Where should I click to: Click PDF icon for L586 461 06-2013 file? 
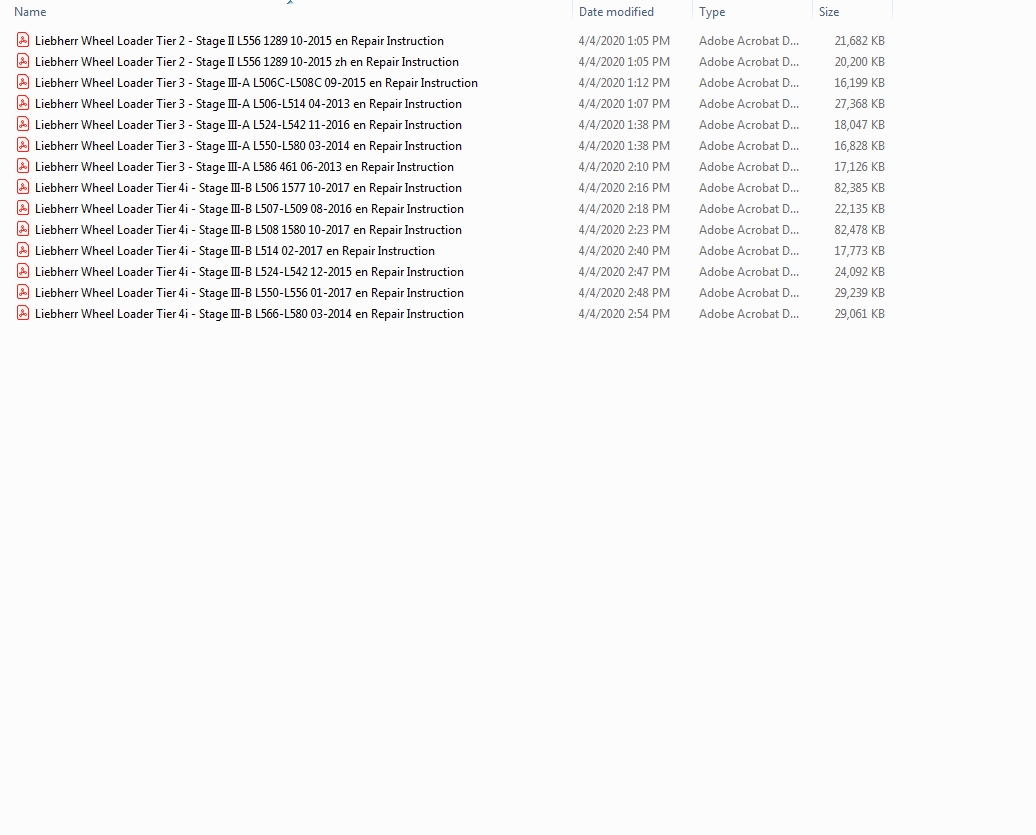tap(23, 166)
